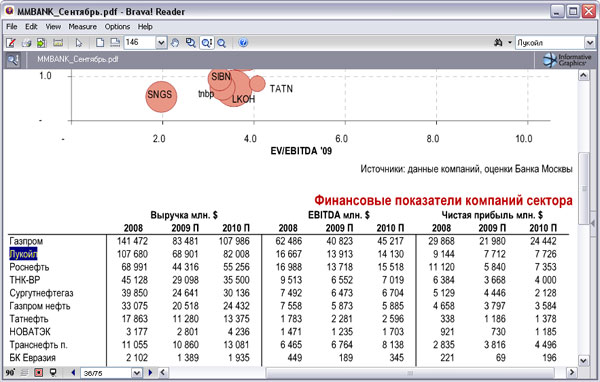Click the БК Евразия row label

(33, 358)
